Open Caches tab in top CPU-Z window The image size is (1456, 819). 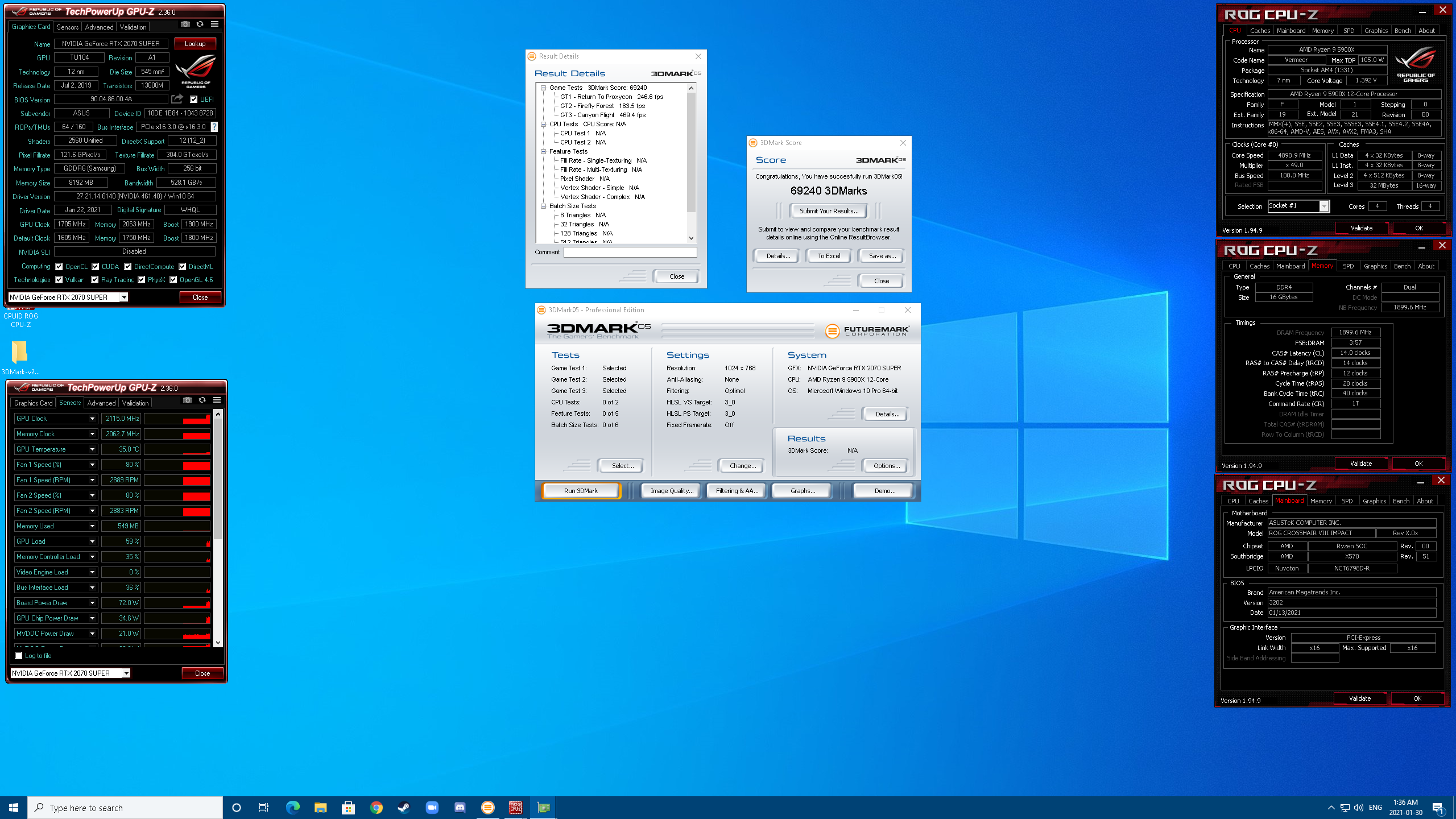coord(1260,31)
